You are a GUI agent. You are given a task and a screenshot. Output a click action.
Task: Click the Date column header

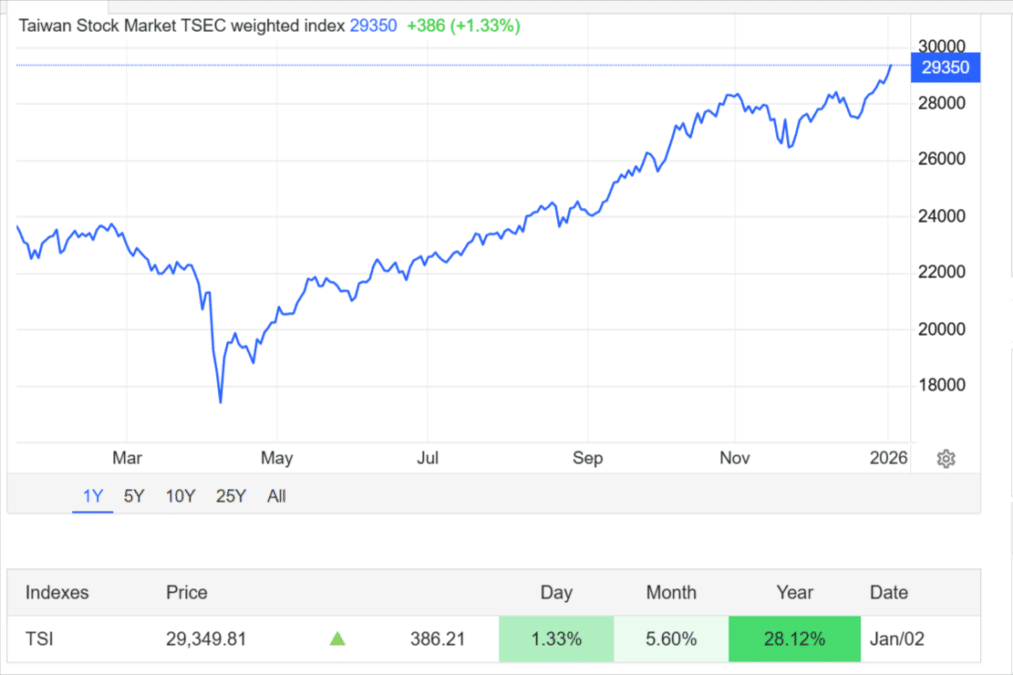889,592
